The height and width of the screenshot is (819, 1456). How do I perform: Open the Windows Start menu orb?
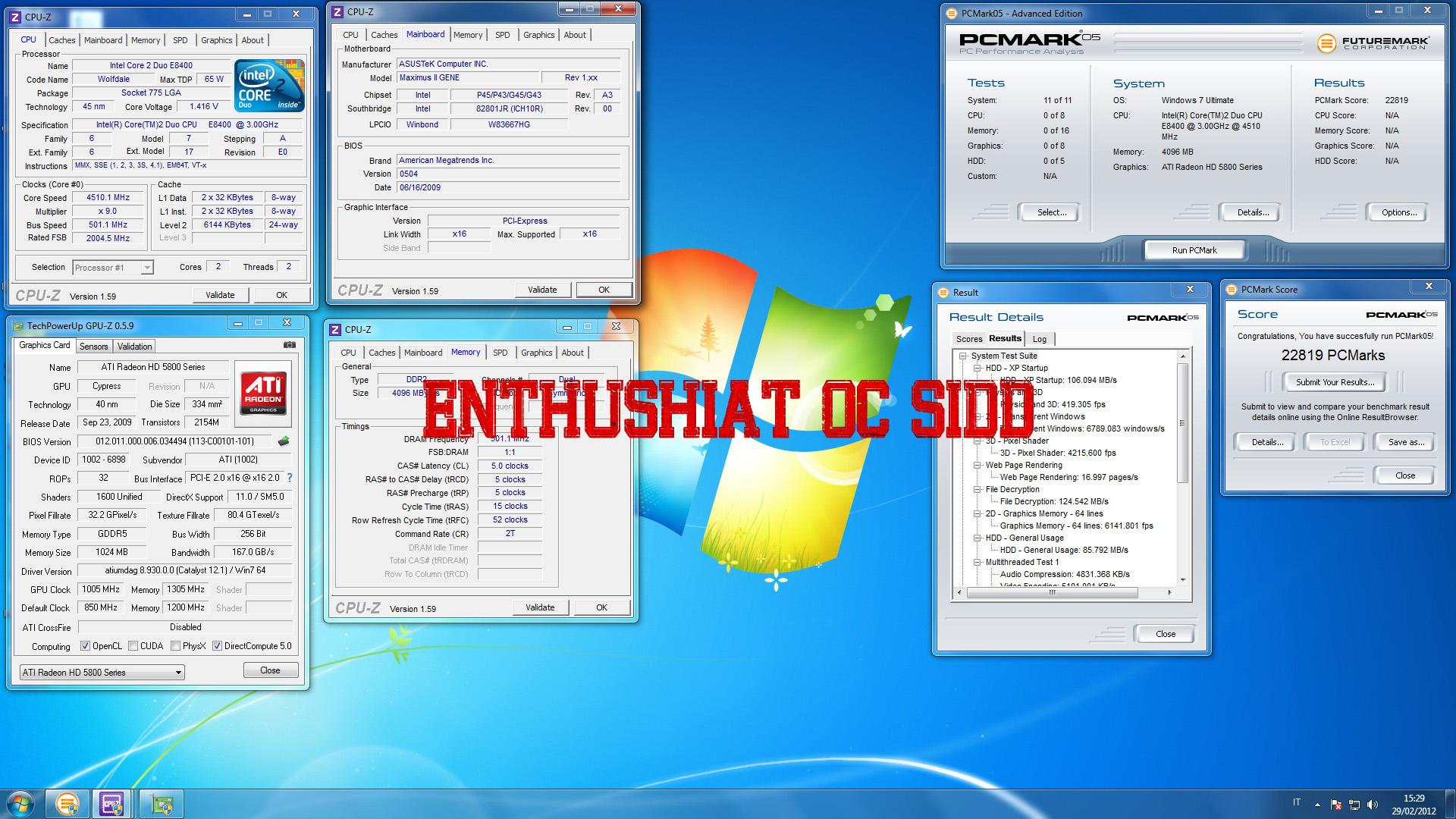point(20,803)
